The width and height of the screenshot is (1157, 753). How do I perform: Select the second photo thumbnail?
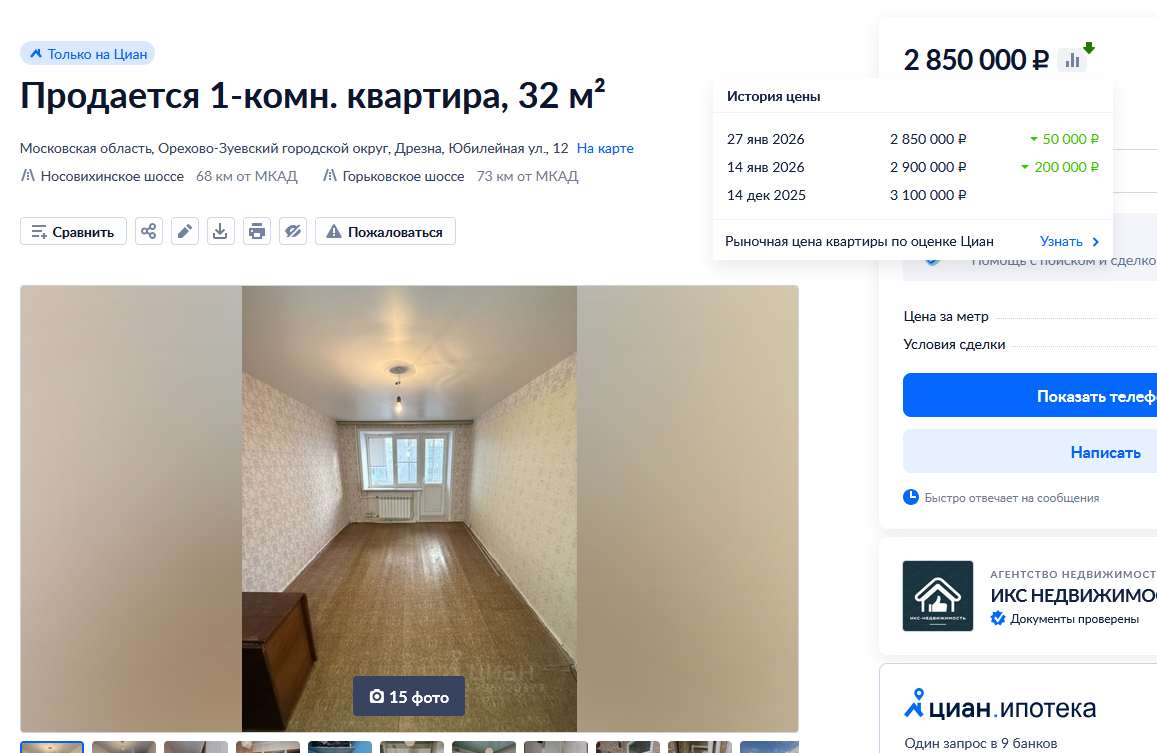click(x=124, y=747)
